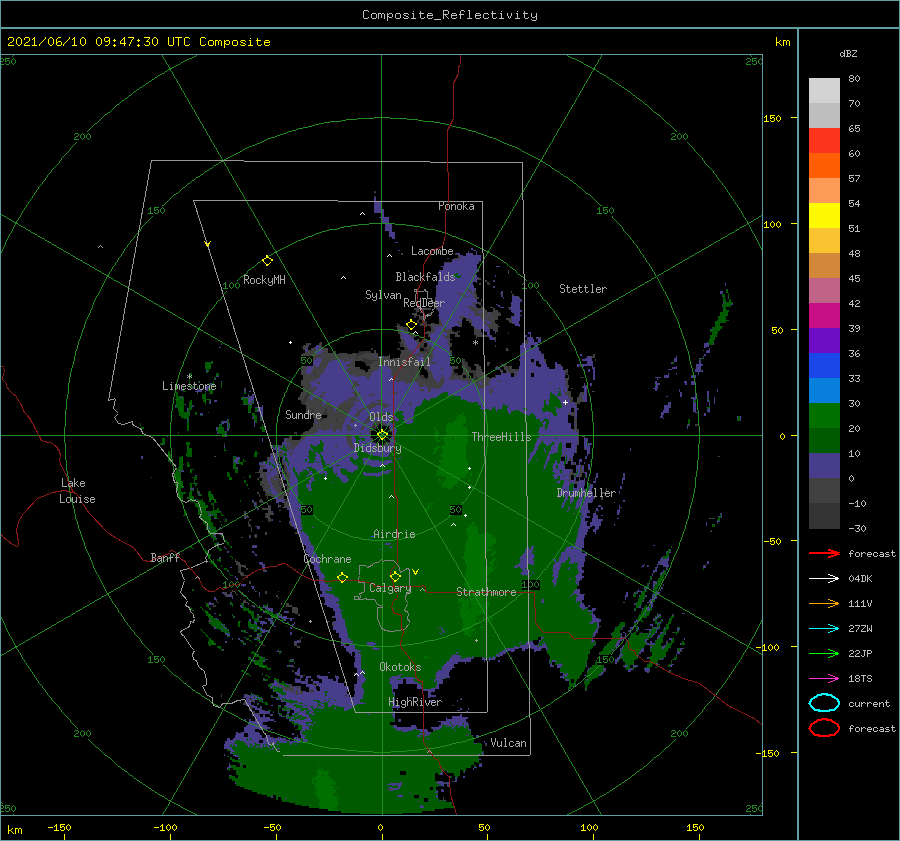
Task: Click the Cochrane label
Action: tap(327, 559)
